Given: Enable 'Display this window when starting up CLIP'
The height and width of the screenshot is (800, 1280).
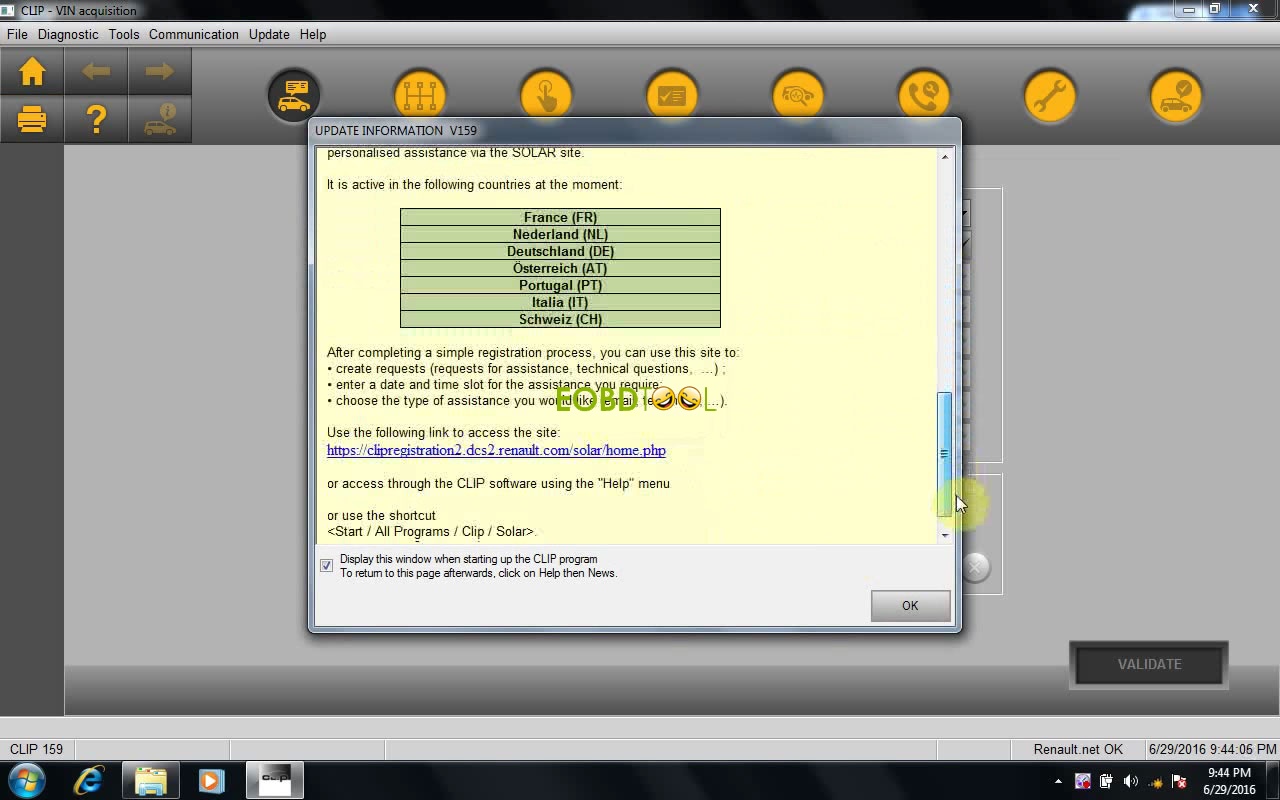Looking at the screenshot, I should click(326, 565).
